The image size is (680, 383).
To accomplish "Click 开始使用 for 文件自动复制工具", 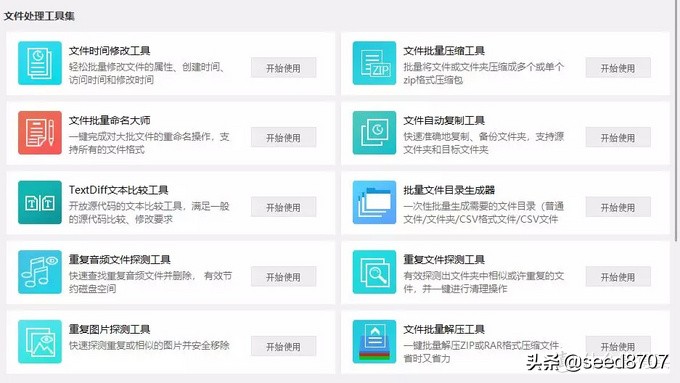I will pos(618,137).
